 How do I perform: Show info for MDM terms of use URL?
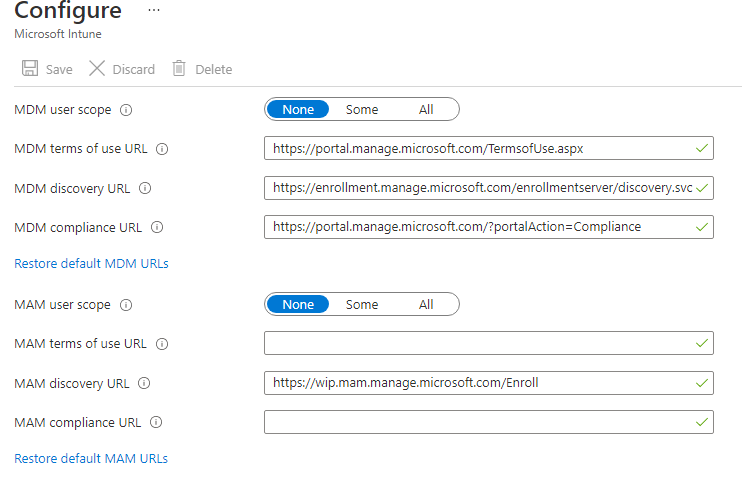(x=162, y=149)
